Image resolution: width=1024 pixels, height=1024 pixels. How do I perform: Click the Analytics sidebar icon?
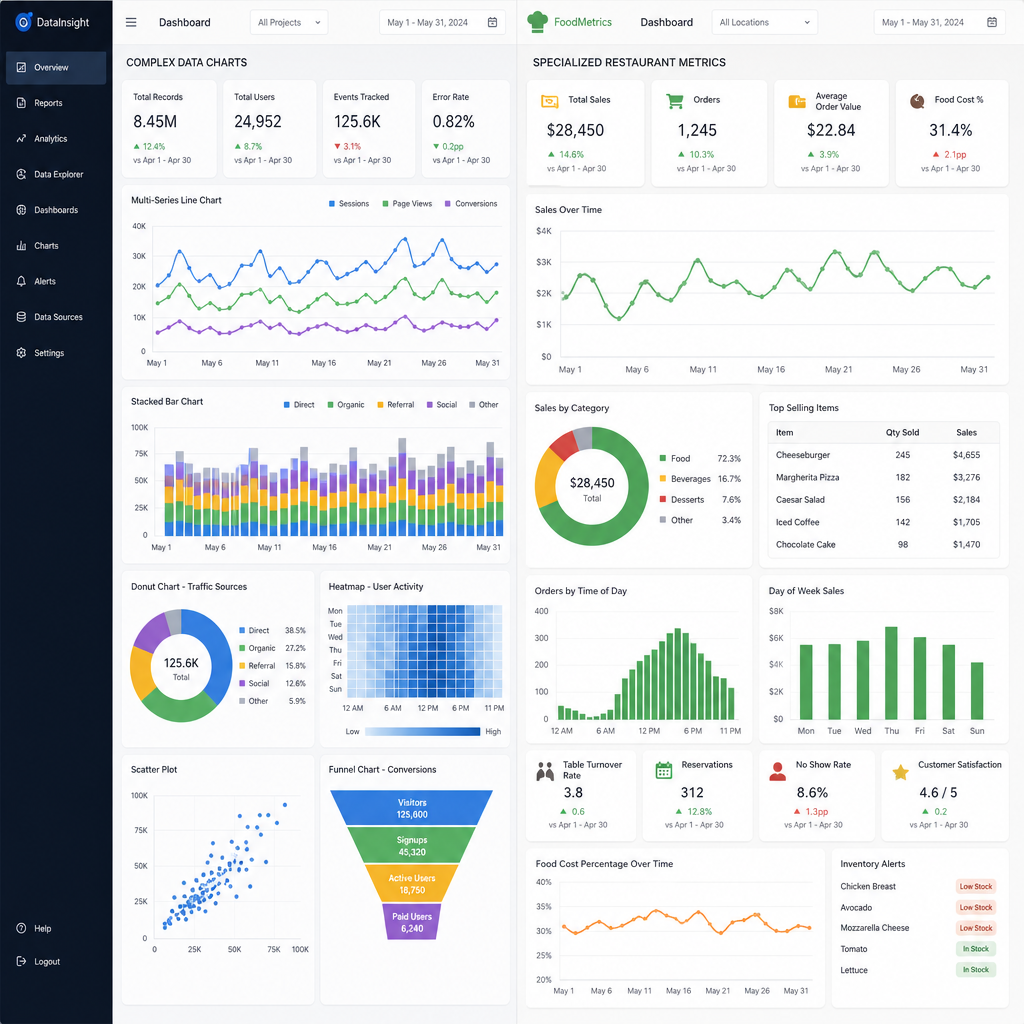click(22, 138)
